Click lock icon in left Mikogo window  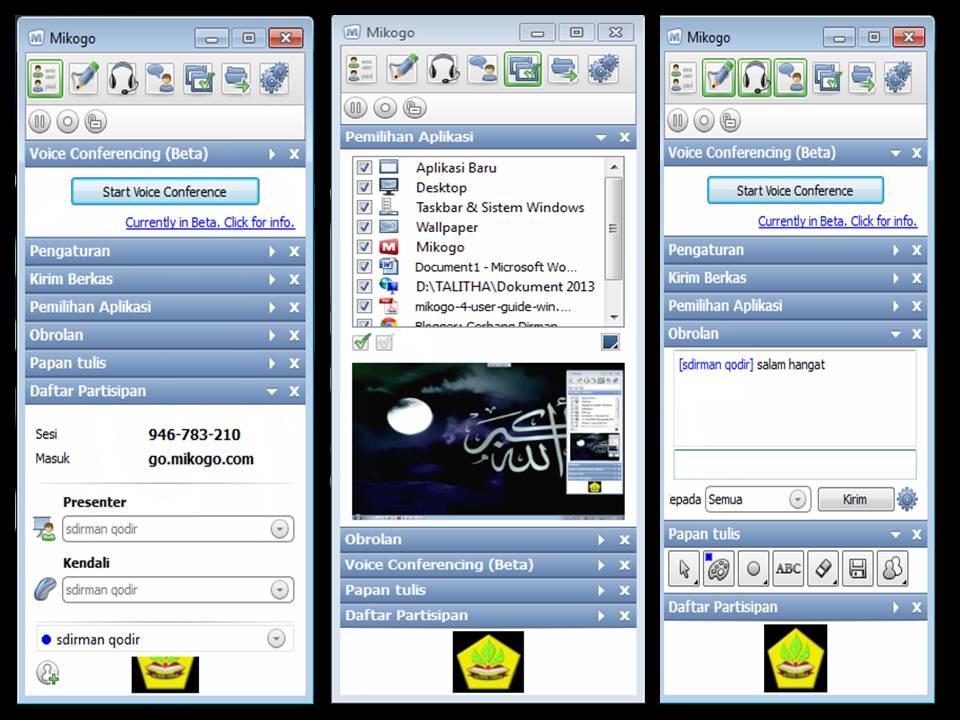coord(96,121)
